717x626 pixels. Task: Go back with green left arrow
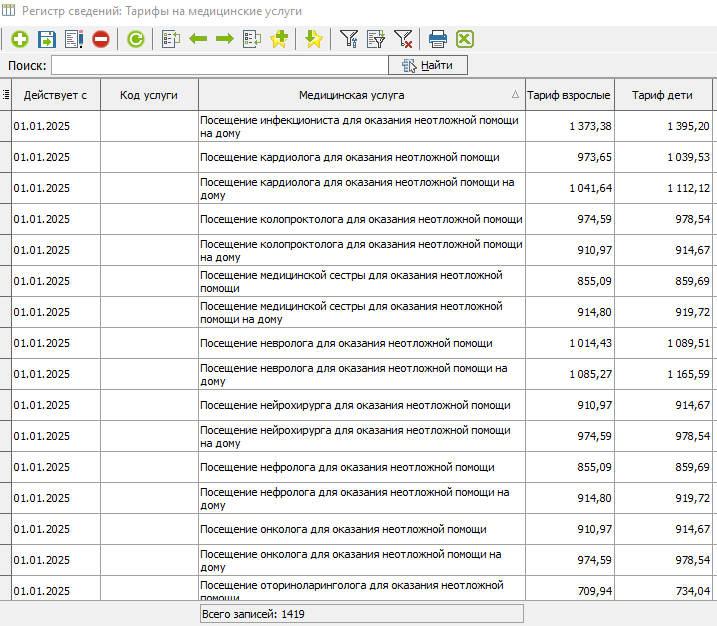[198, 39]
